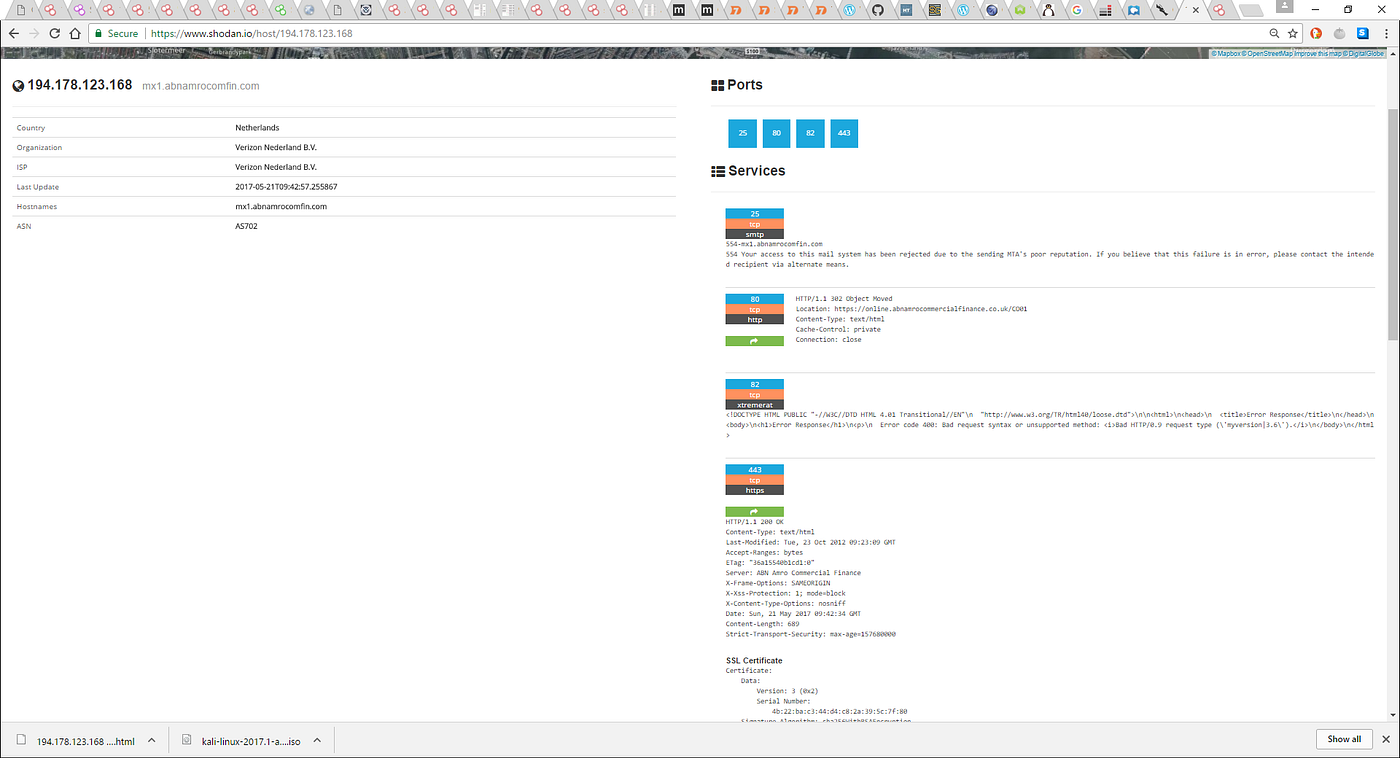The height and width of the screenshot is (758, 1400).
Task: Open the port 82 tile
Action: point(810,133)
